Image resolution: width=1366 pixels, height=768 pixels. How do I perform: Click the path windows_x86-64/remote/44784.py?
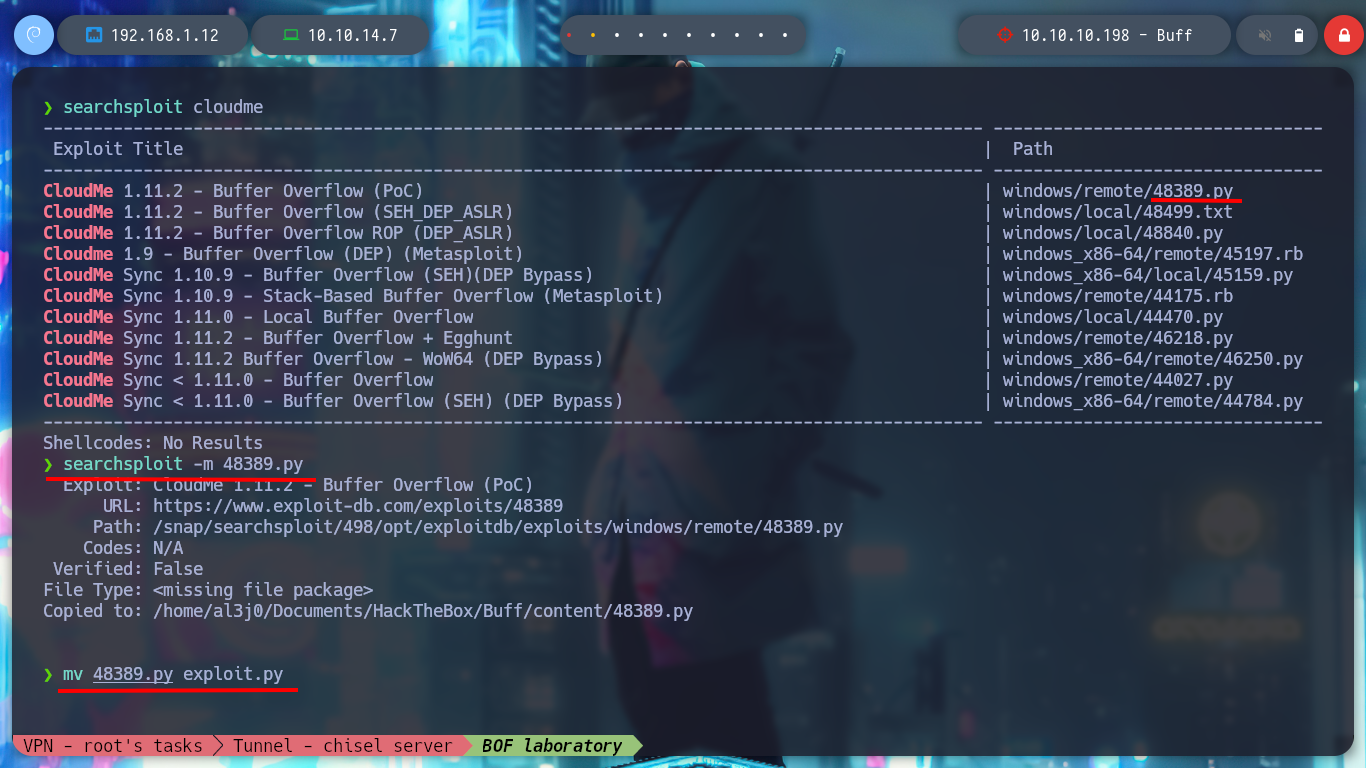pos(1153,401)
